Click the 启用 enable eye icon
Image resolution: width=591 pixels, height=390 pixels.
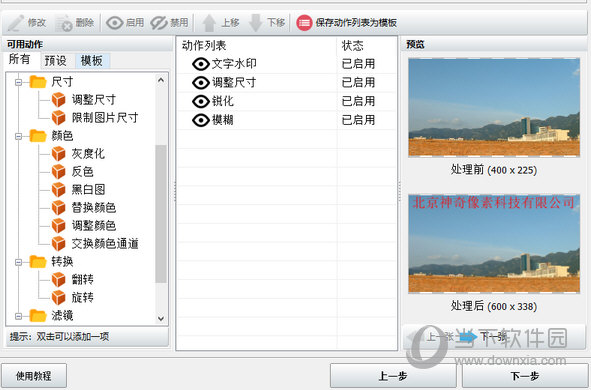pyautogui.click(x=115, y=23)
